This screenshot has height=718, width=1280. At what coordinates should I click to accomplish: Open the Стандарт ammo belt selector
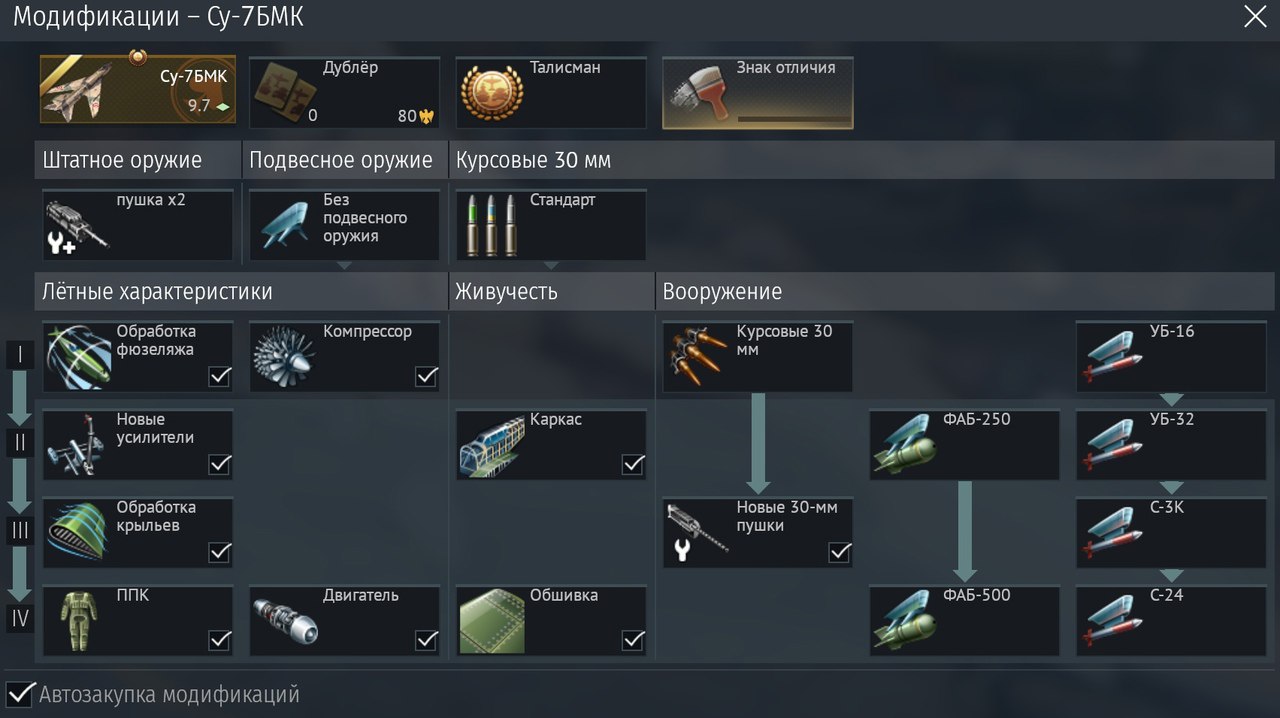click(551, 225)
